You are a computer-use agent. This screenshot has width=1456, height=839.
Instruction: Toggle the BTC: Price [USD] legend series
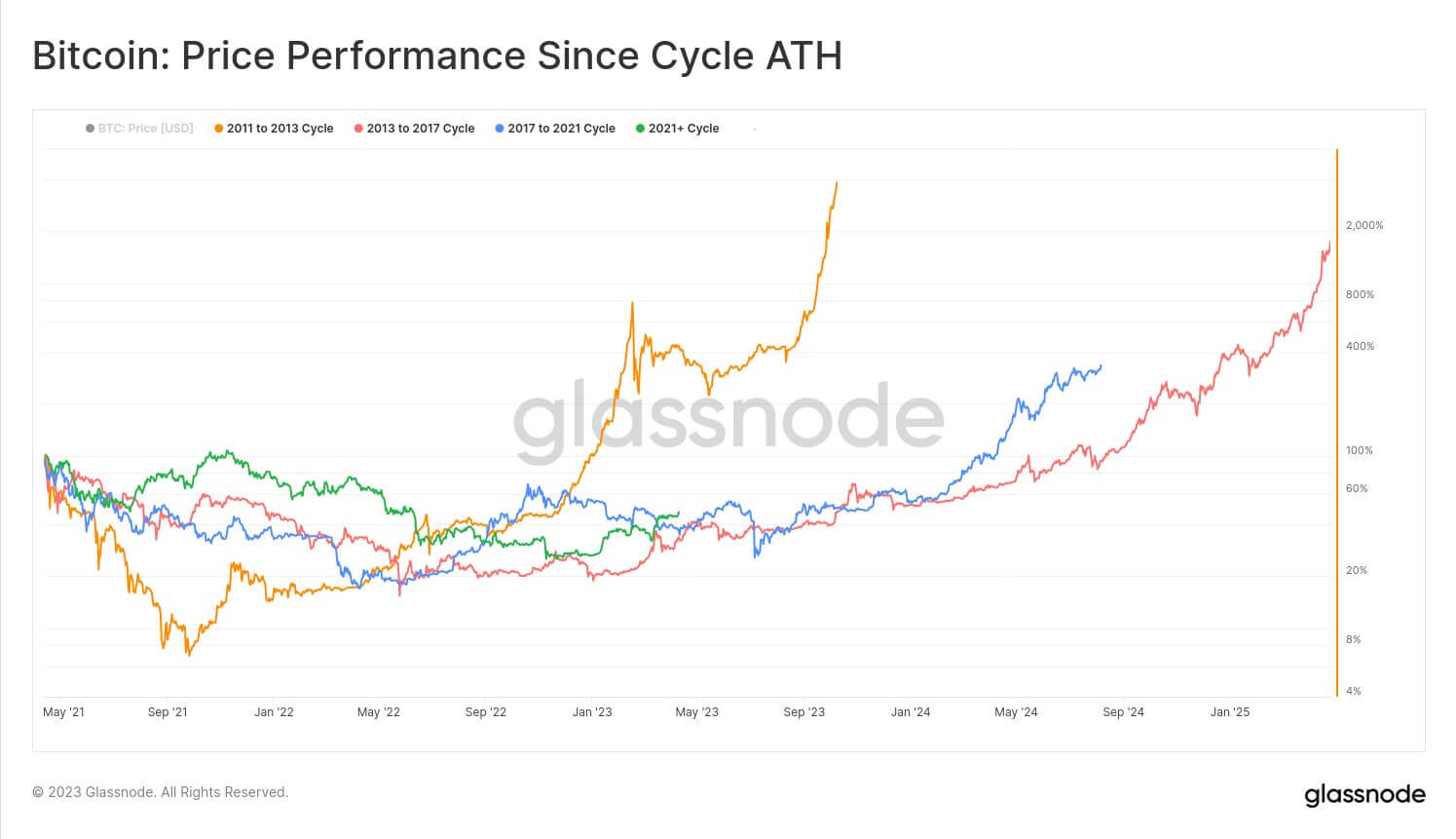click(x=139, y=129)
